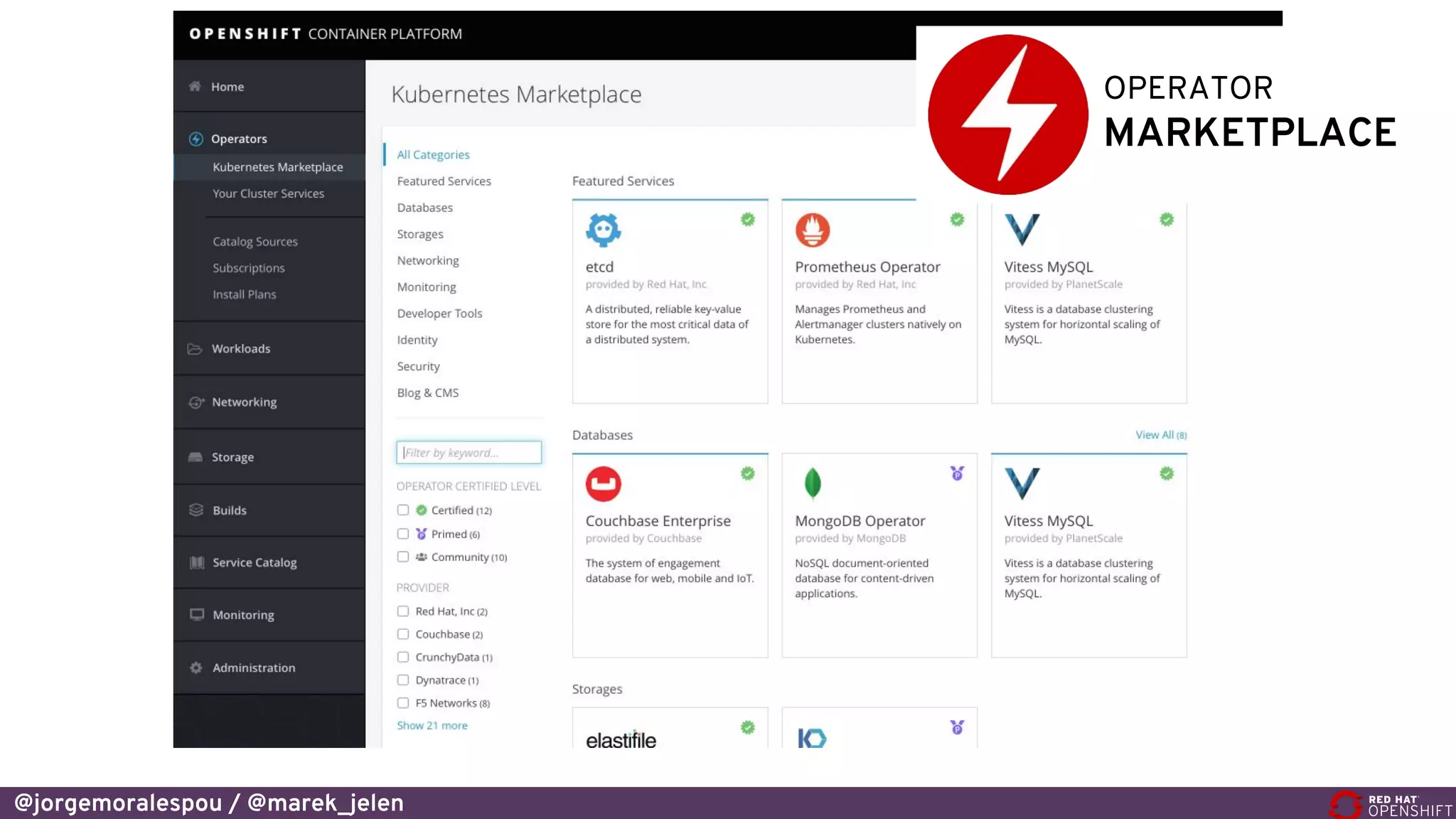This screenshot has width=1456, height=819.
Task: Click the Filter by keyword field
Action: click(469, 452)
